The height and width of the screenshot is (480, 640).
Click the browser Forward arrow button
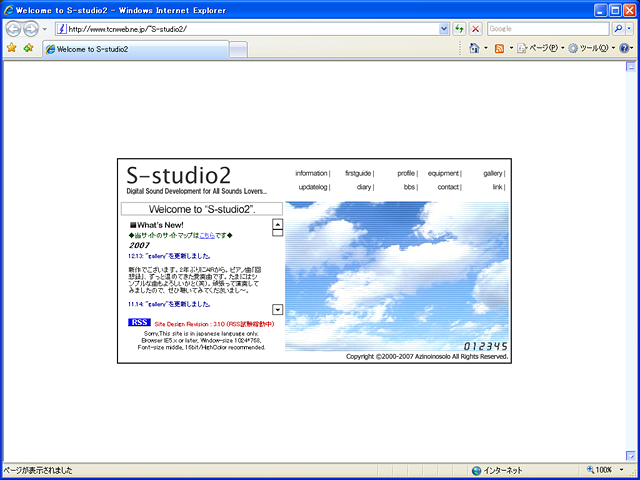pos(32,28)
